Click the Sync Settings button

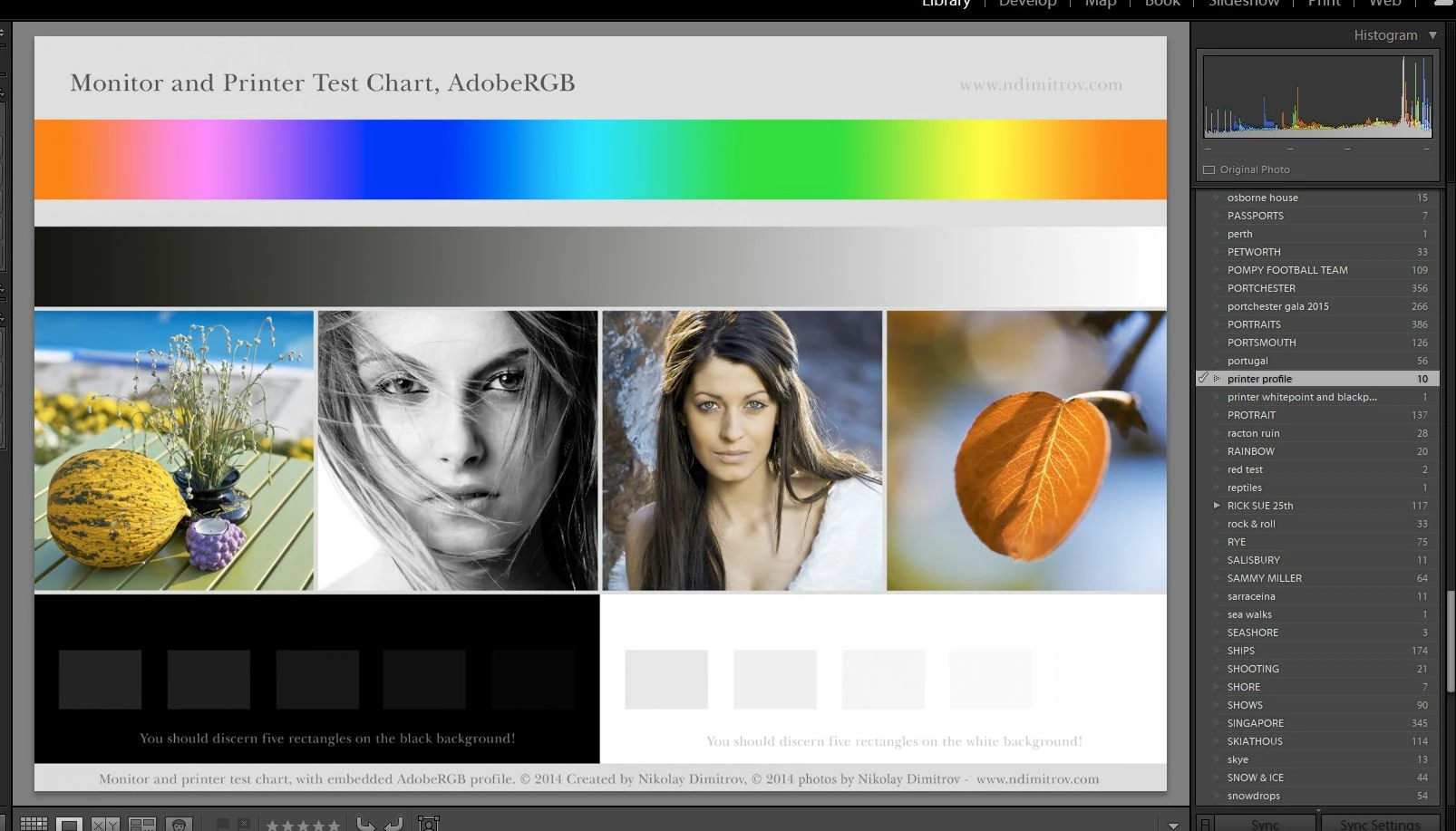(x=1380, y=824)
